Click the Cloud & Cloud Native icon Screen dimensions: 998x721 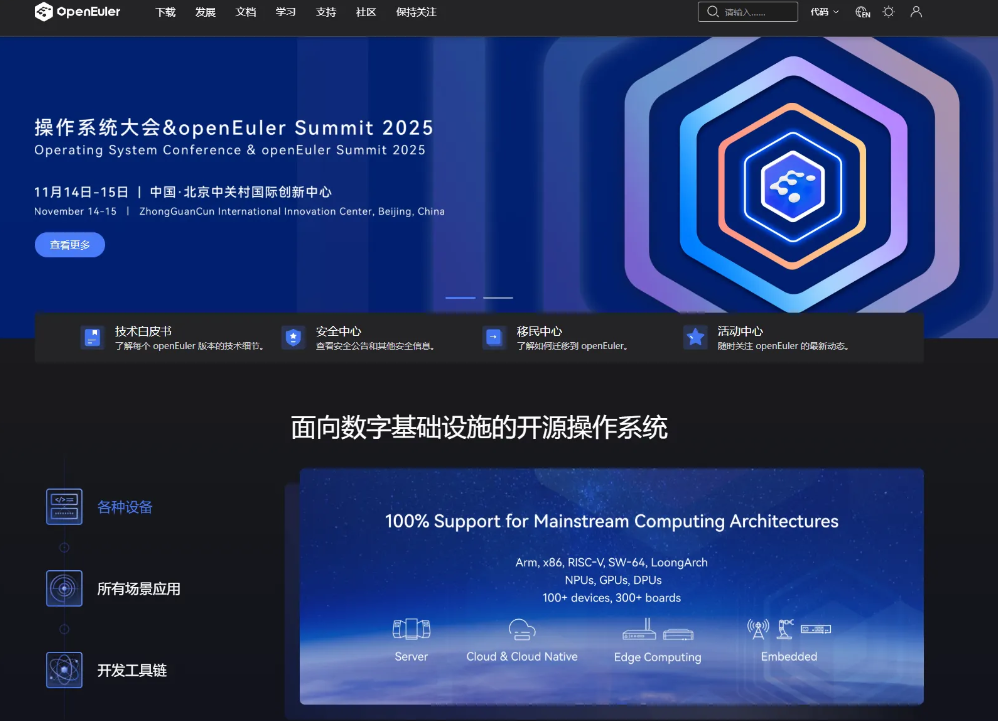522,629
